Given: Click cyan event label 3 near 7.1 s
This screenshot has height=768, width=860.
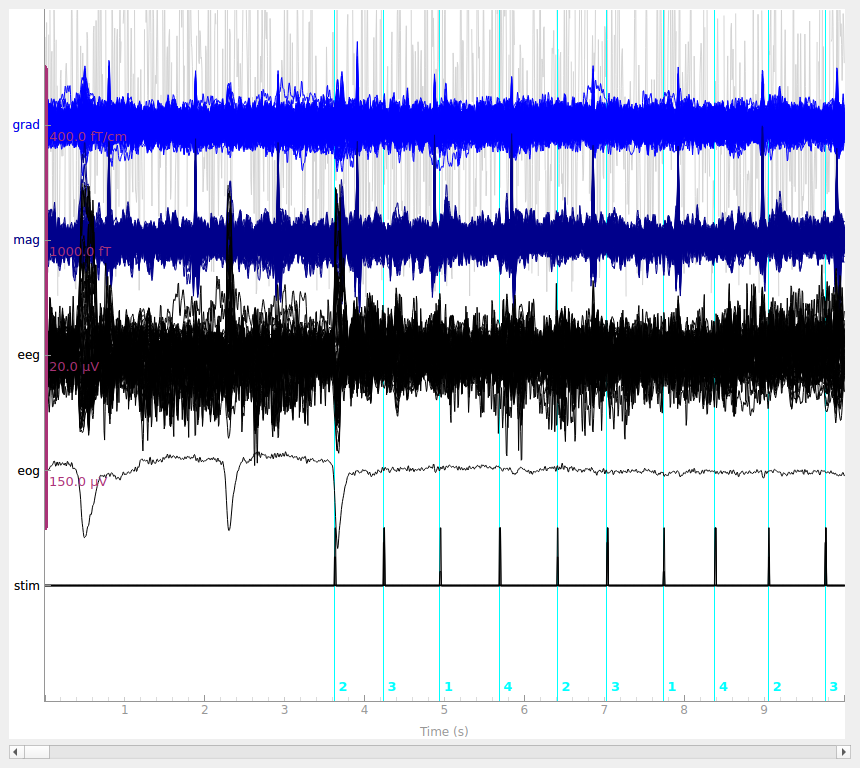Looking at the screenshot, I should (615, 687).
